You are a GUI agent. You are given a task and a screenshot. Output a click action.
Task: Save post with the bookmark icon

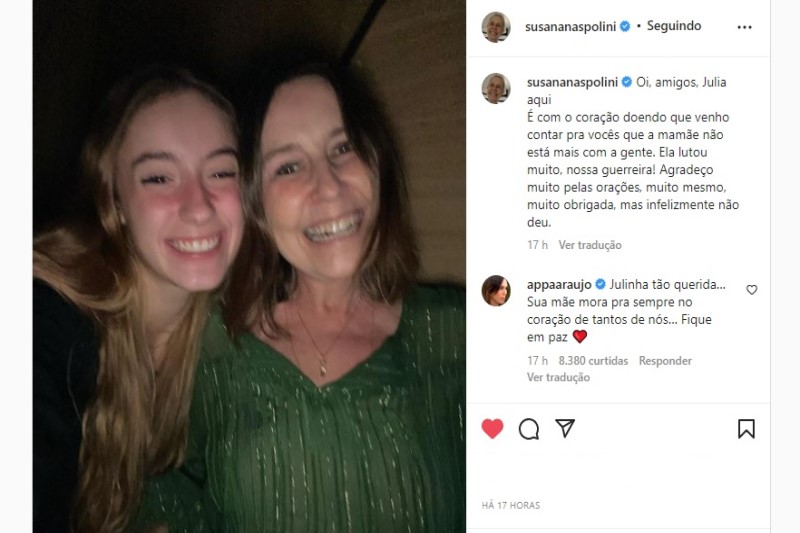point(746,429)
